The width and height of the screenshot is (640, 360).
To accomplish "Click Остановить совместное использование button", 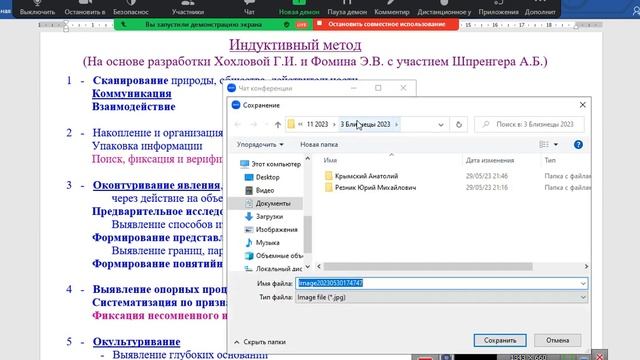I will 386,24.
